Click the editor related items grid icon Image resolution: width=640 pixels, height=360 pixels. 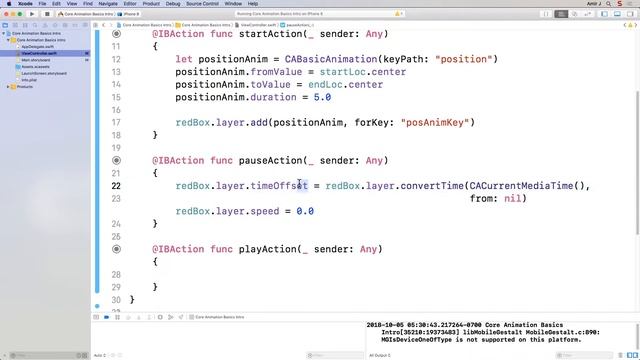(95, 25)
